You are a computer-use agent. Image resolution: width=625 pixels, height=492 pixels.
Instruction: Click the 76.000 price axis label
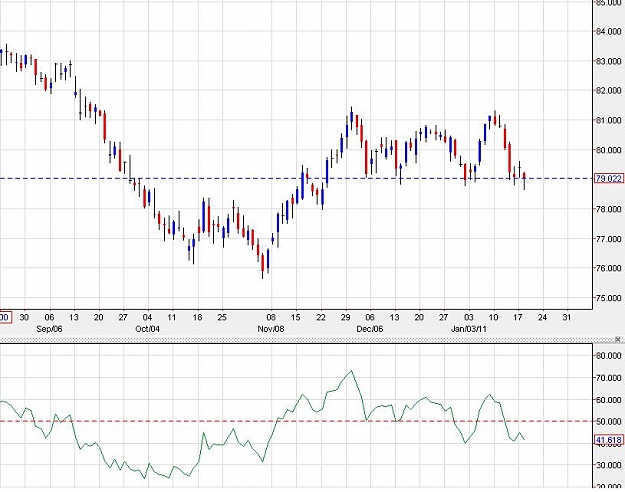pyautogui.click(x=609, y=268)
